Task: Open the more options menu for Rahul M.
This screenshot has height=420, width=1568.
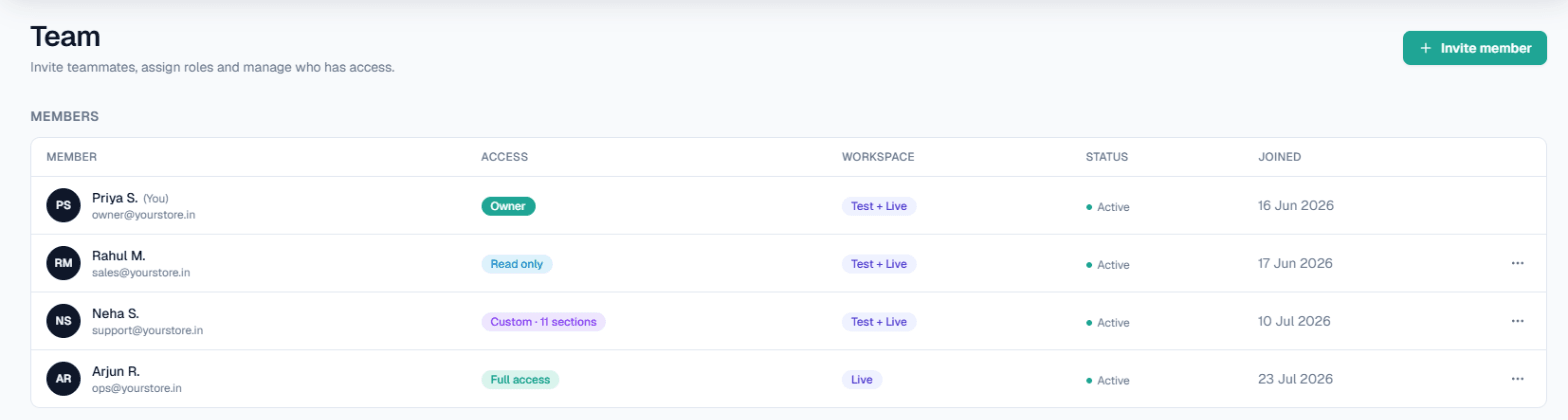Action: click(x=1517, y=263)
